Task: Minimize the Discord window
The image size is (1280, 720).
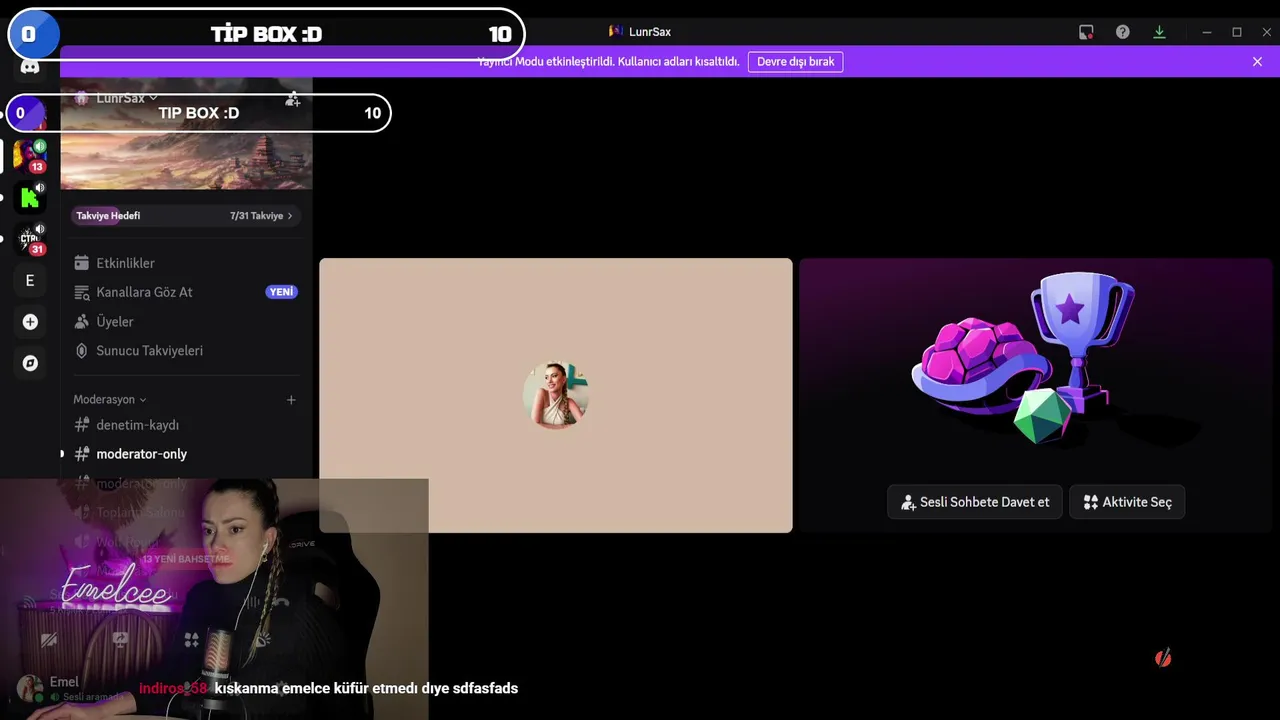Action: click(x=1207, y=32)
